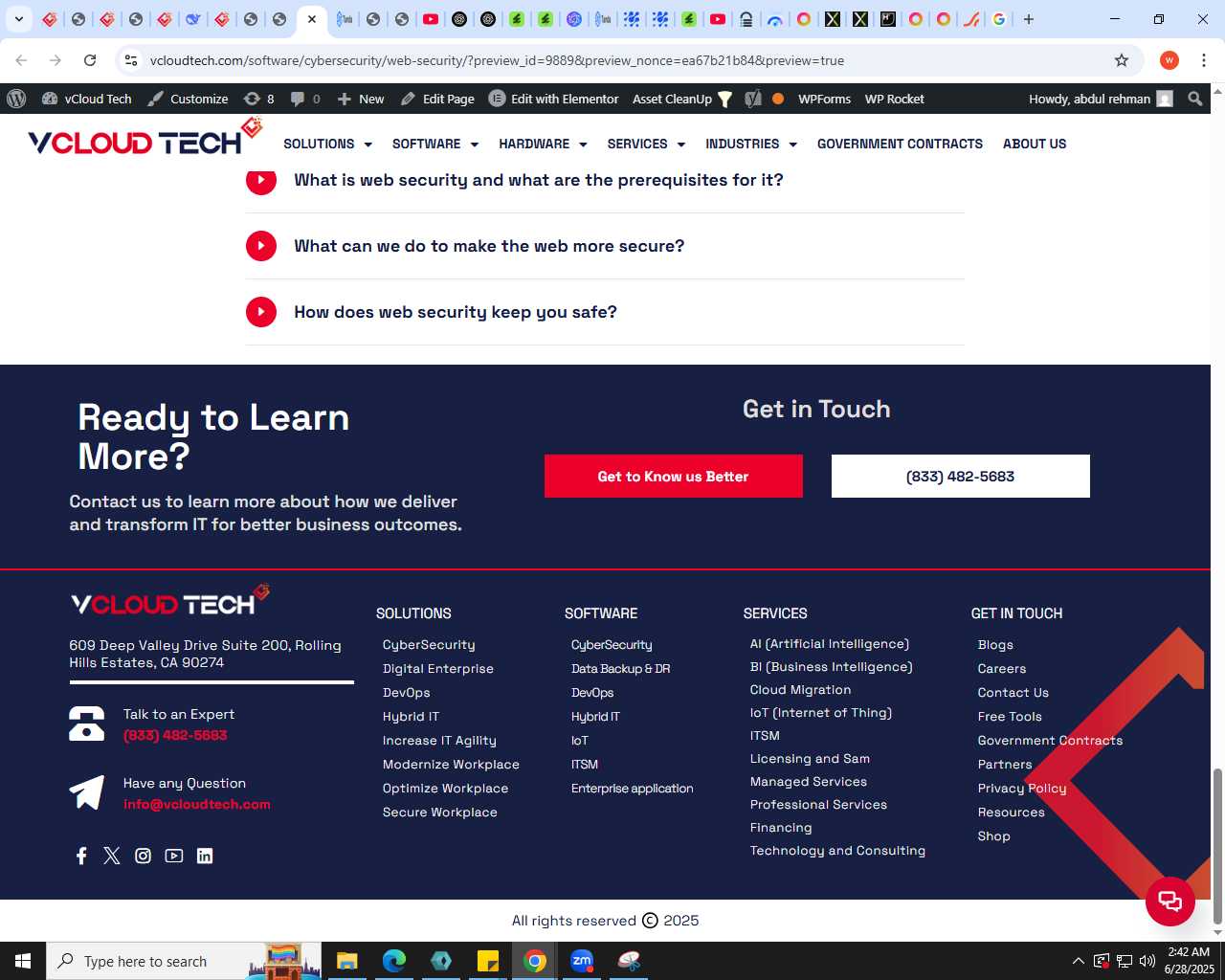Click the Chrome profile avatar icon
The width and height of the screenshot is (1225, 980).
[1169, 60]
